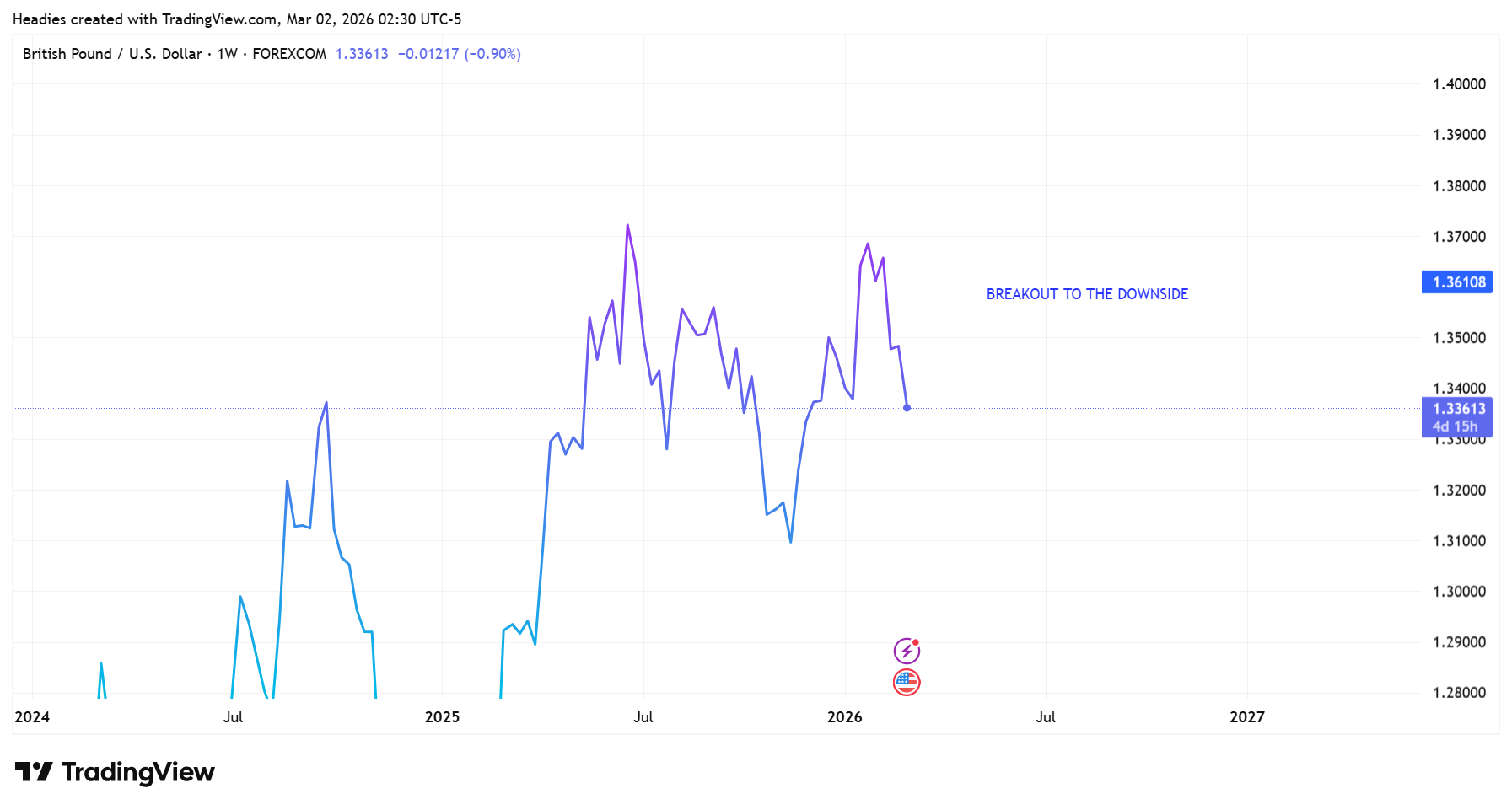This screenshot has width=1512, height=810.
Task: Click the 1.33613 last price in legend
Action: (362, 54)
